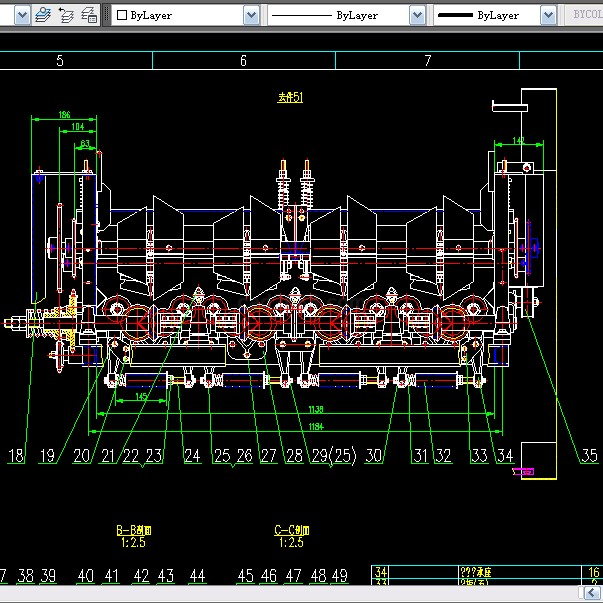Image resolution: width=603 pixels, height=603 pixels.
Task: Select the yellow title text above the drawing
Action: click(290, 98)
